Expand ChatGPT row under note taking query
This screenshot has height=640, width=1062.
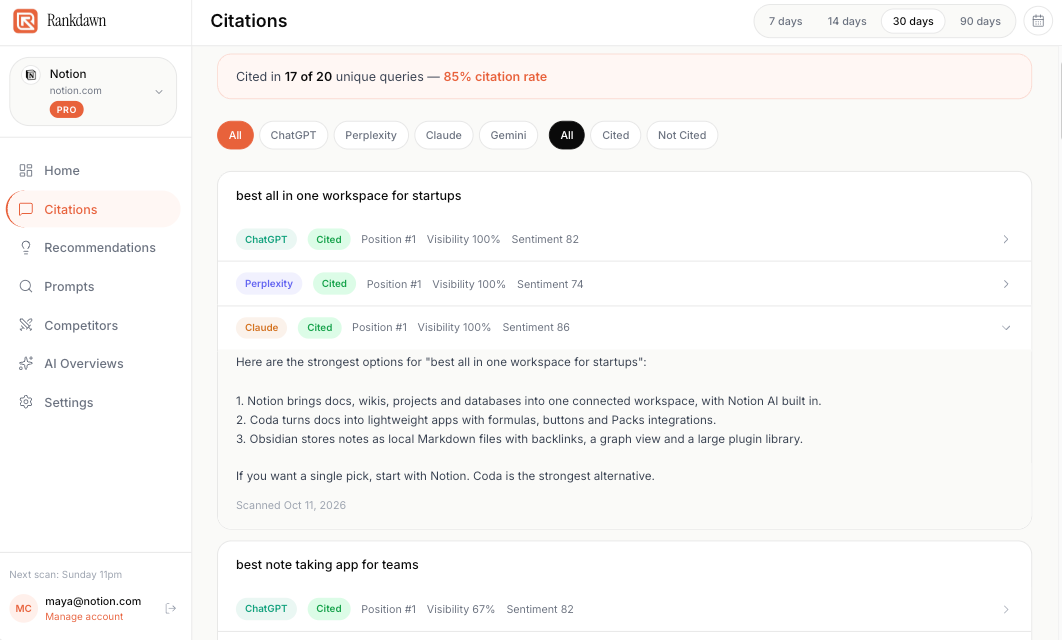coord(1006,610)
